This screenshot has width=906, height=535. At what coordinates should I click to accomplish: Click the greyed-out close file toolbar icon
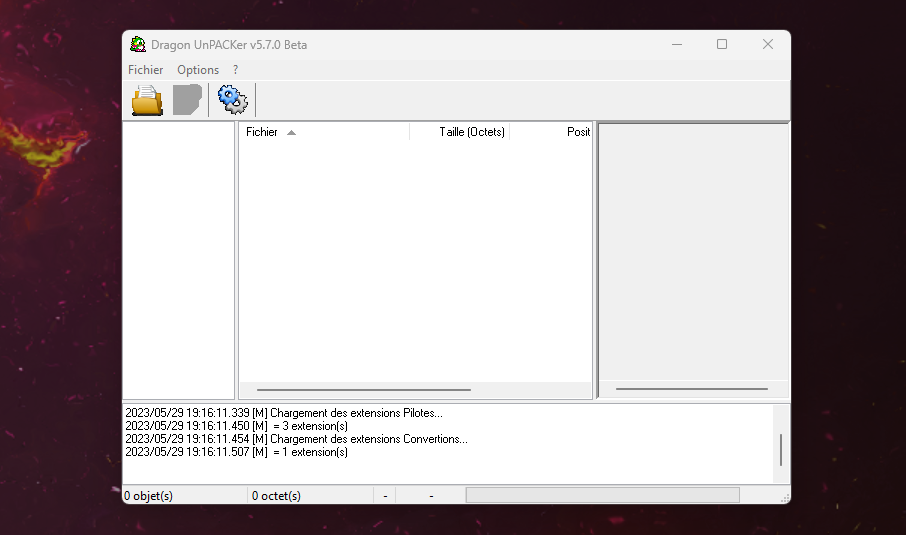coord(187,100)
